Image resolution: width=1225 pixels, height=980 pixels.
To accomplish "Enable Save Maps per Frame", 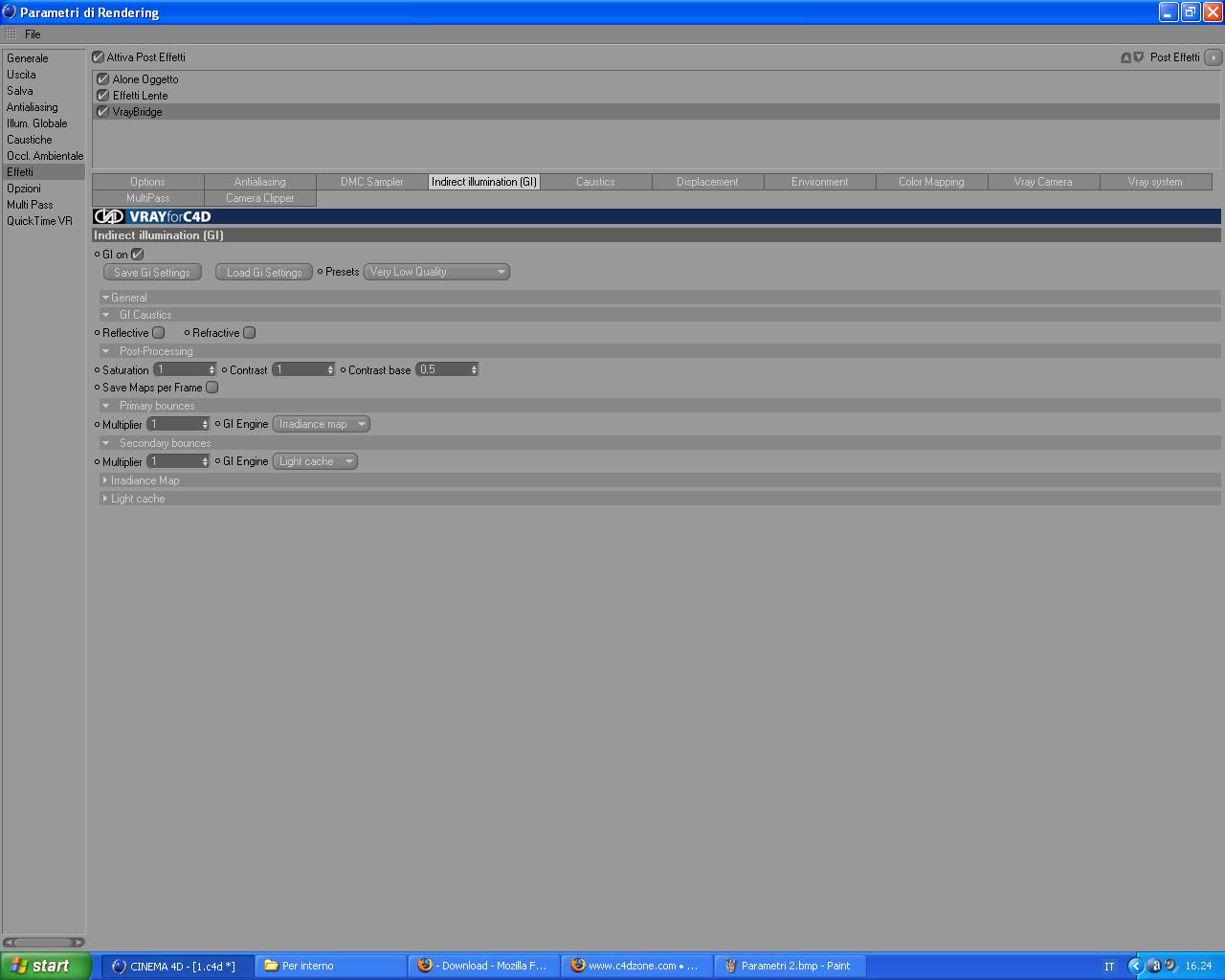I will [x=212, y=388].
